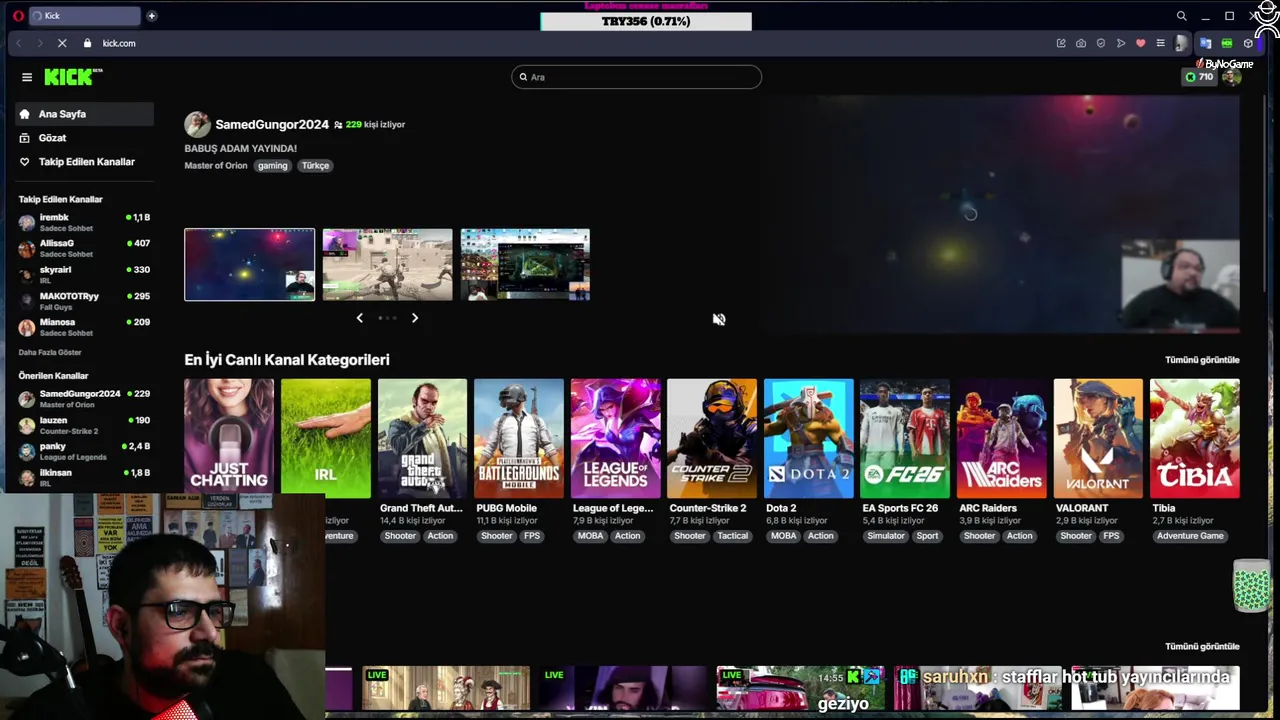Open the Opera Flow send icon

(x=1121, y=43)
